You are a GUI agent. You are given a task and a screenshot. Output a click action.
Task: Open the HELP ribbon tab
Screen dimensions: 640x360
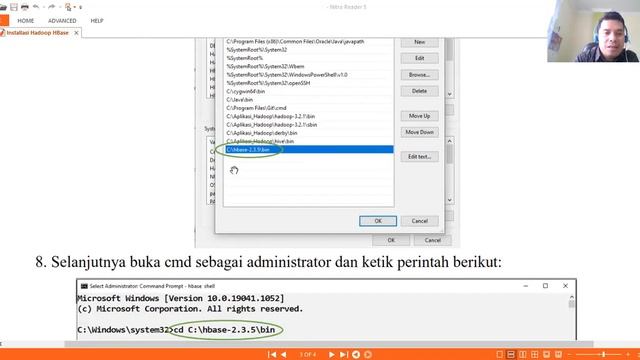(x=97, y=21)
